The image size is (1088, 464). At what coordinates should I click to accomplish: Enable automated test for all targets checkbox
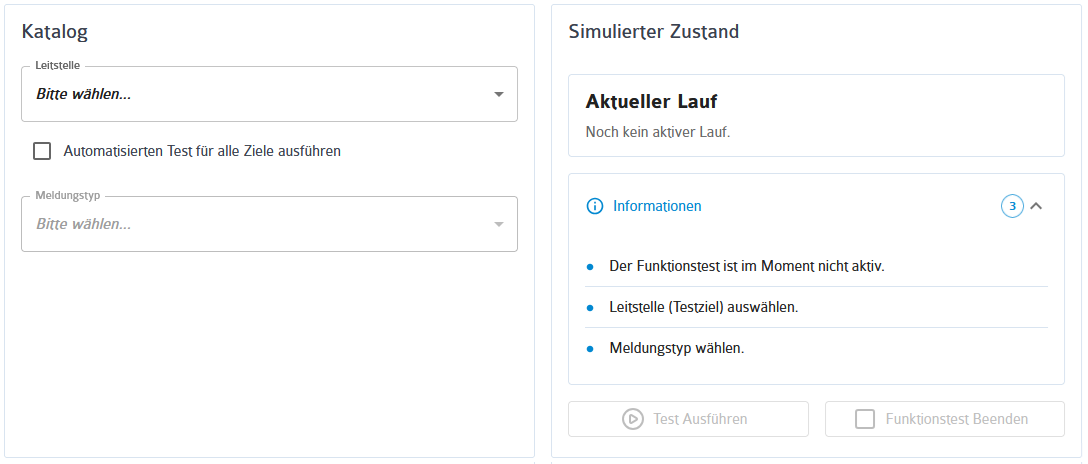(x=42, y=151)
